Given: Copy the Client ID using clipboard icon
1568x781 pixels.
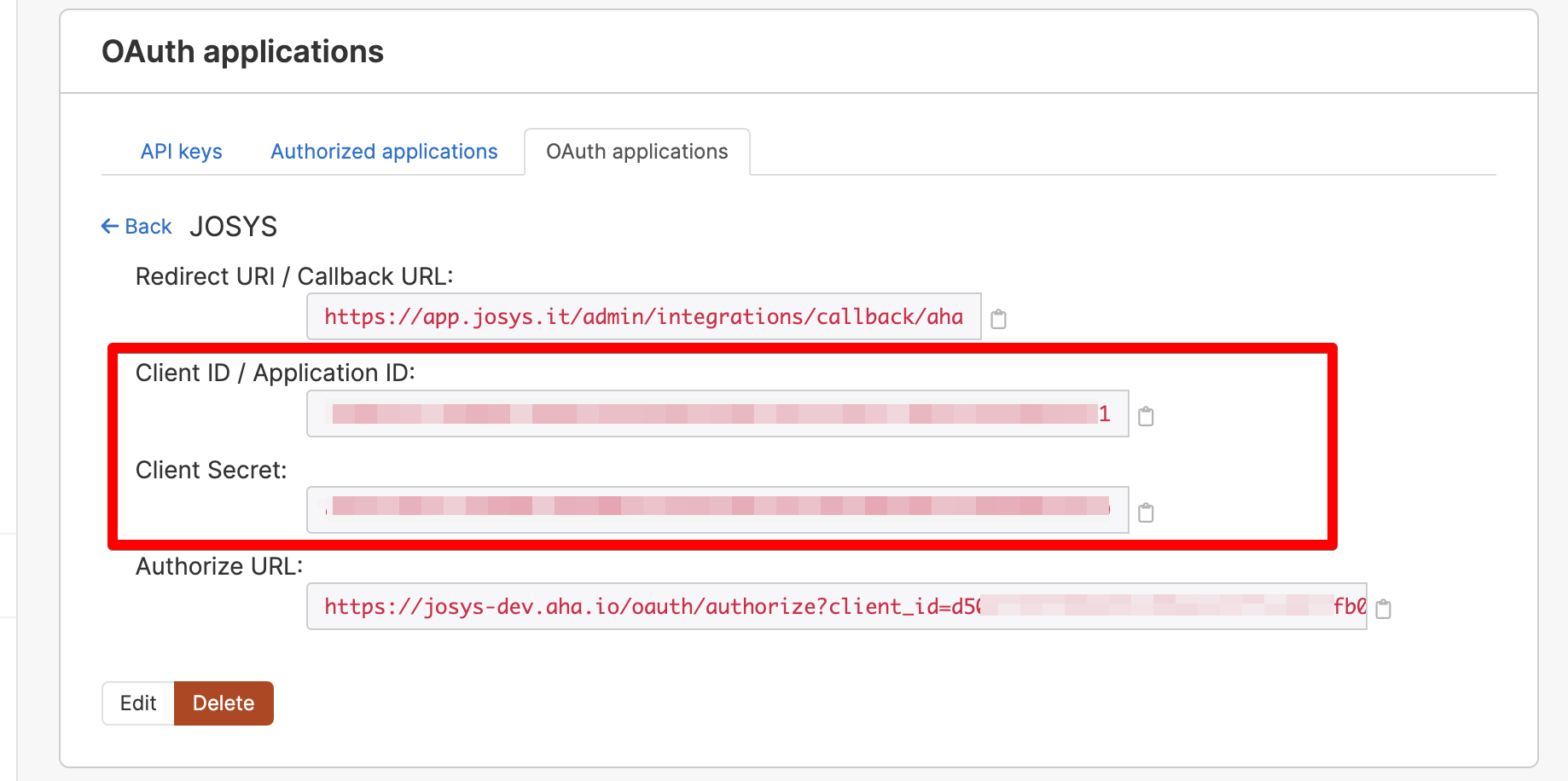Looking at the screenshot, I should pos(1146,416).
